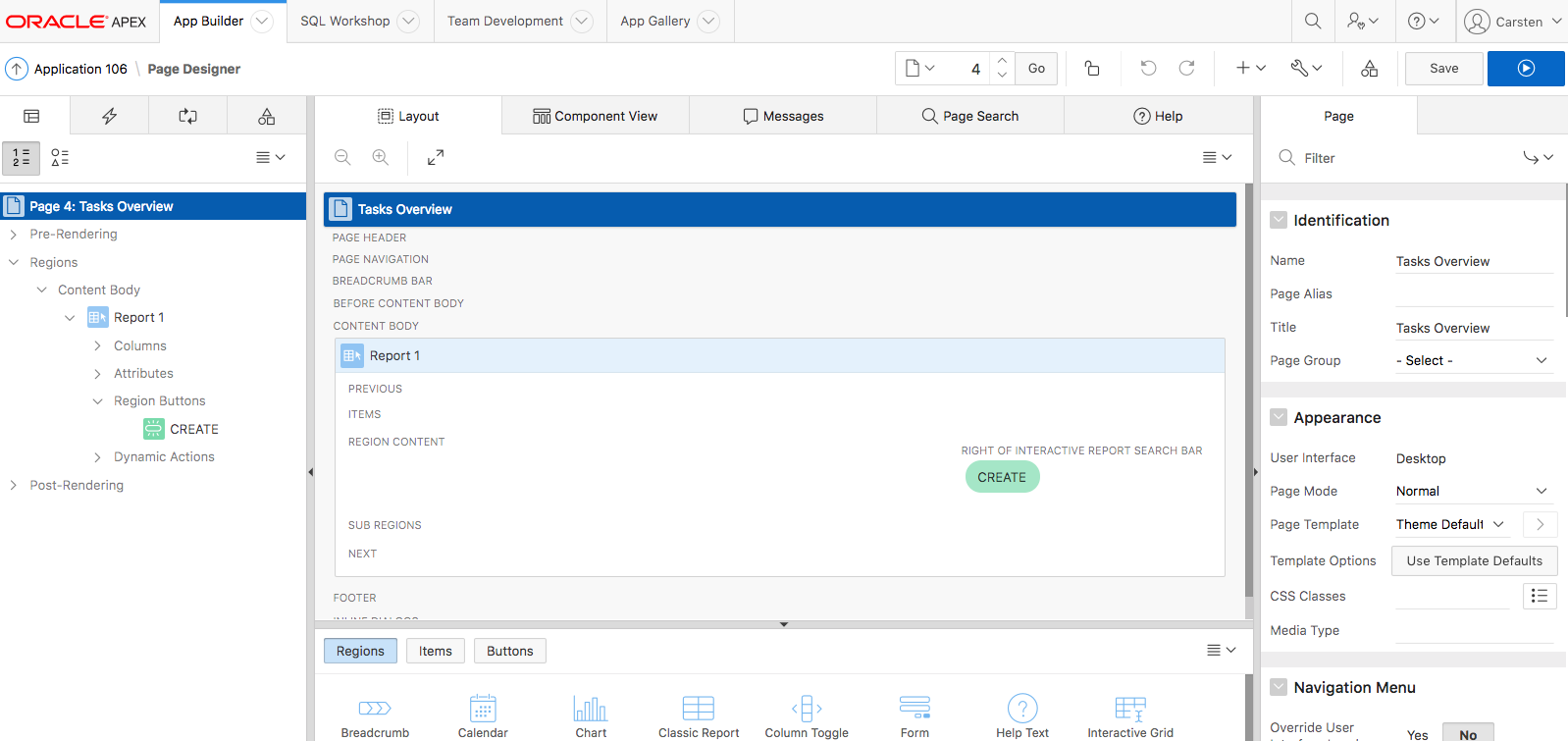Image resolution: width=1568 pixels, height=741 pixels.
Task: Expand the Pre-Rendering tree node
Action: coord(13,235)
